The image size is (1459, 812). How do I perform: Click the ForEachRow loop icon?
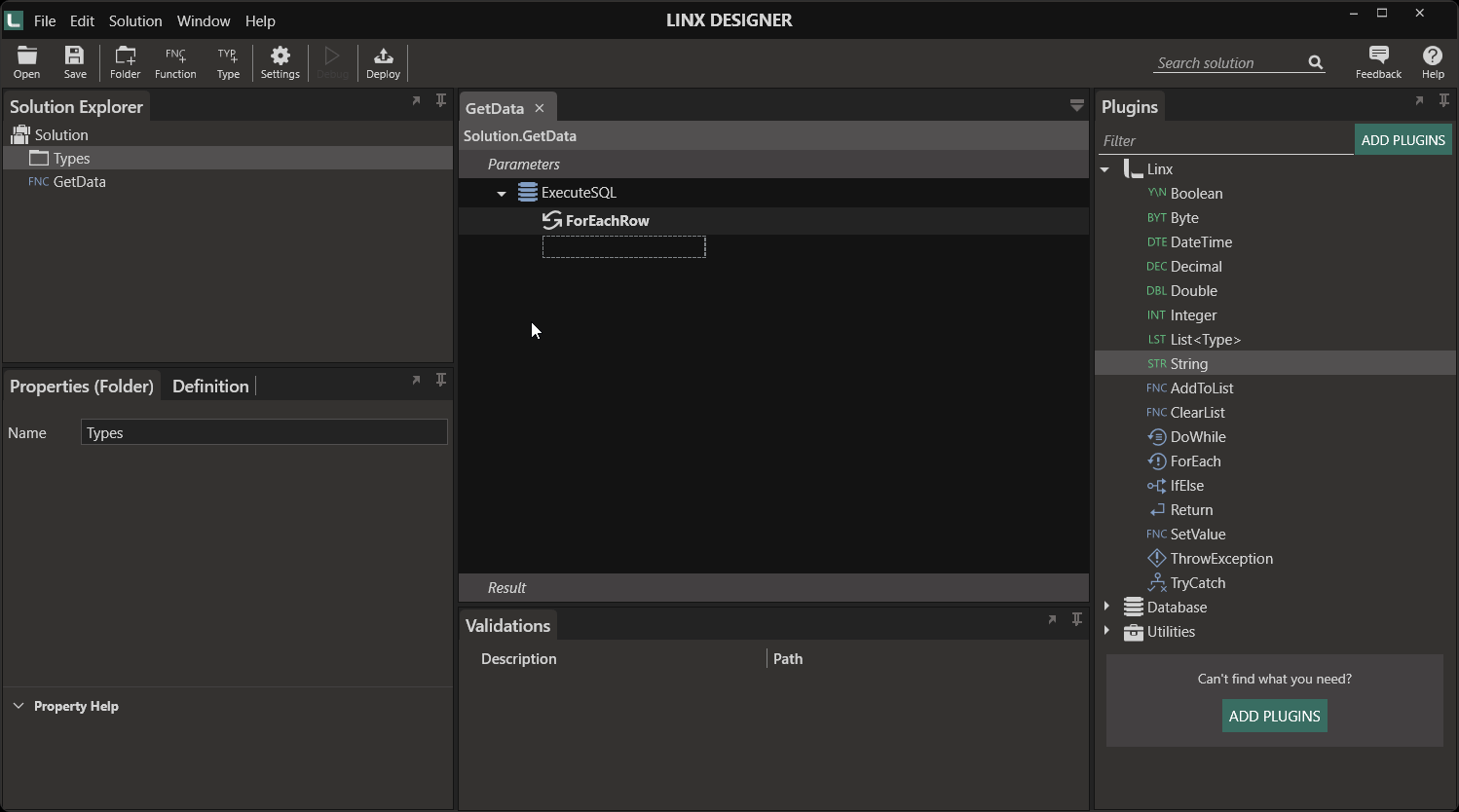[552, 220]
